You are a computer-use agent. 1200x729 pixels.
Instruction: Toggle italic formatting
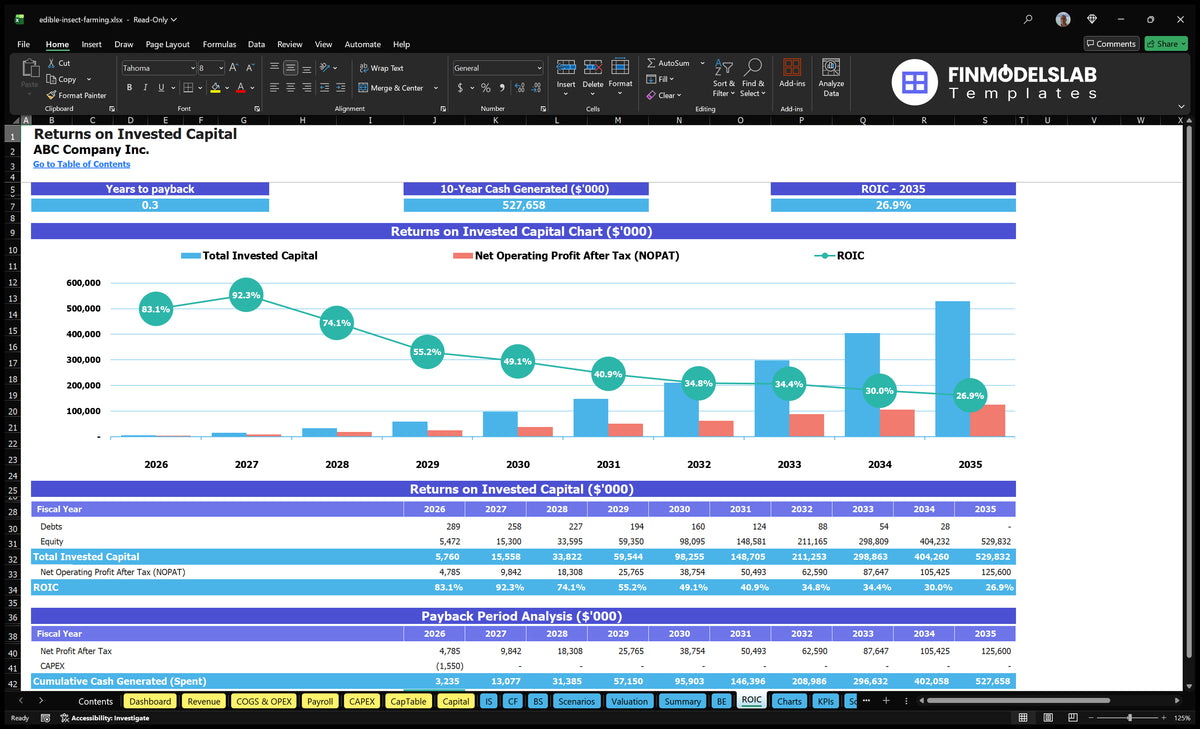(145, 87)
